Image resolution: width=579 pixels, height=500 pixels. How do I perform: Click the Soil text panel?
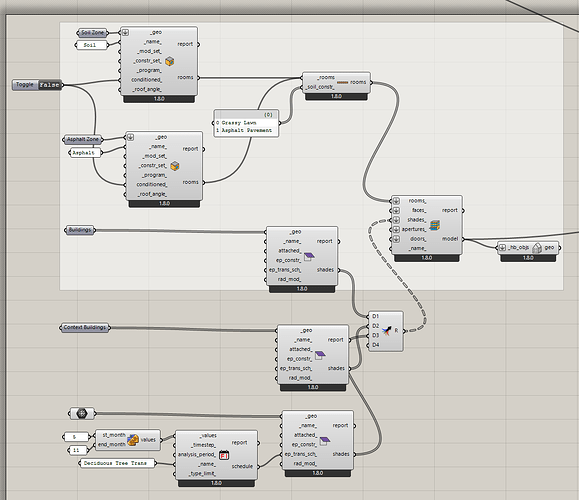click(x=91, y=45)
